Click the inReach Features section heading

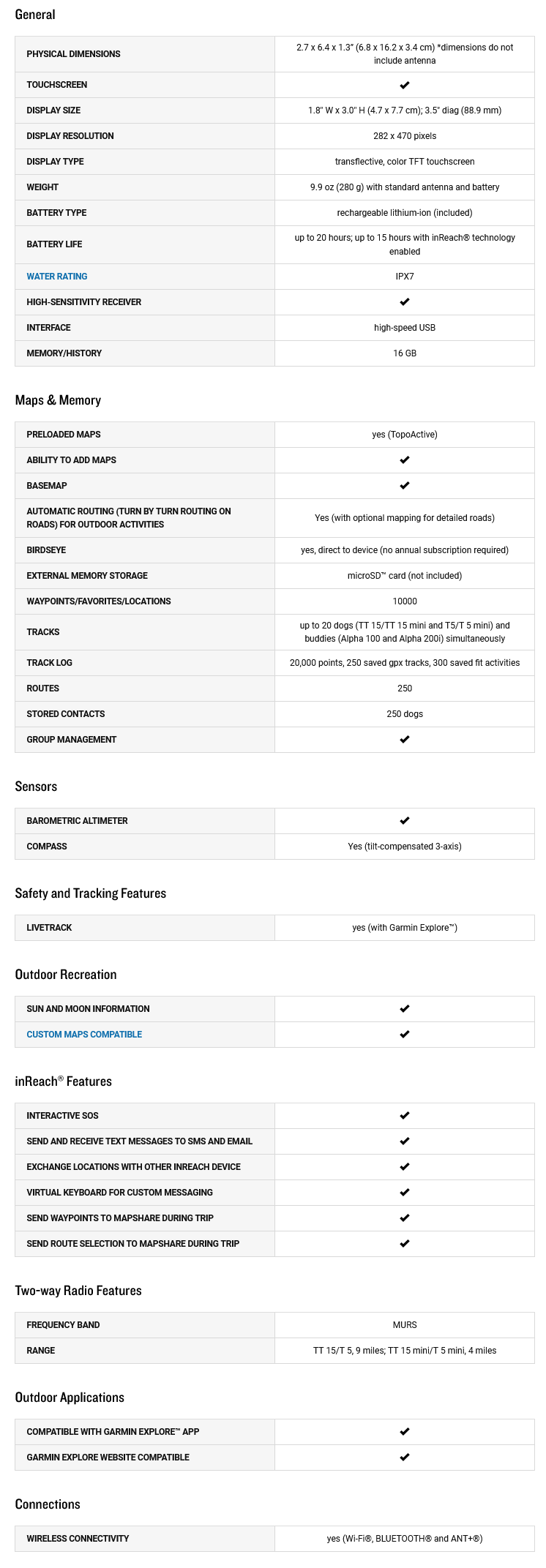(x=63, y=1081)
